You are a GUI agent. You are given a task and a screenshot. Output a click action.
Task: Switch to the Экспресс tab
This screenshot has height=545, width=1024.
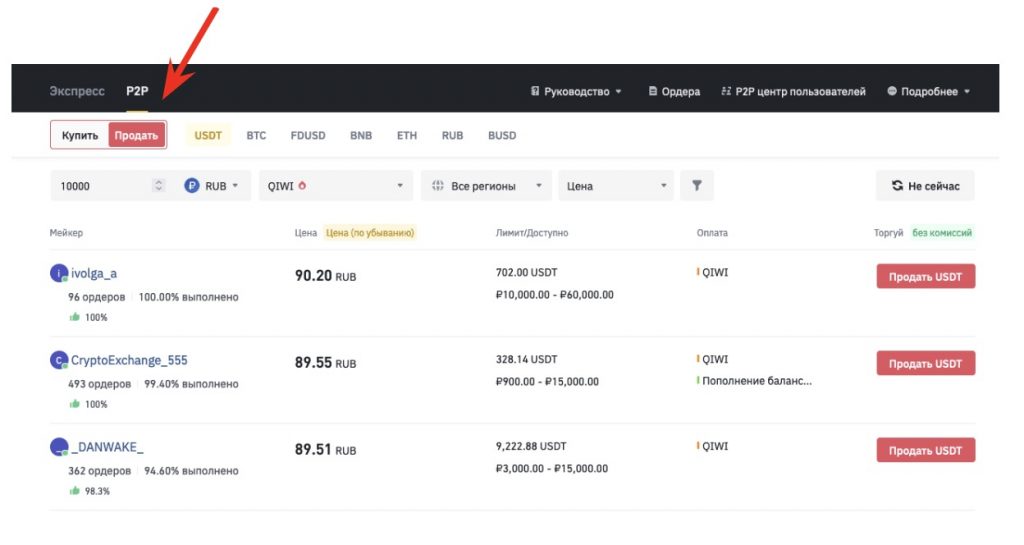click(x=76, y=91)
